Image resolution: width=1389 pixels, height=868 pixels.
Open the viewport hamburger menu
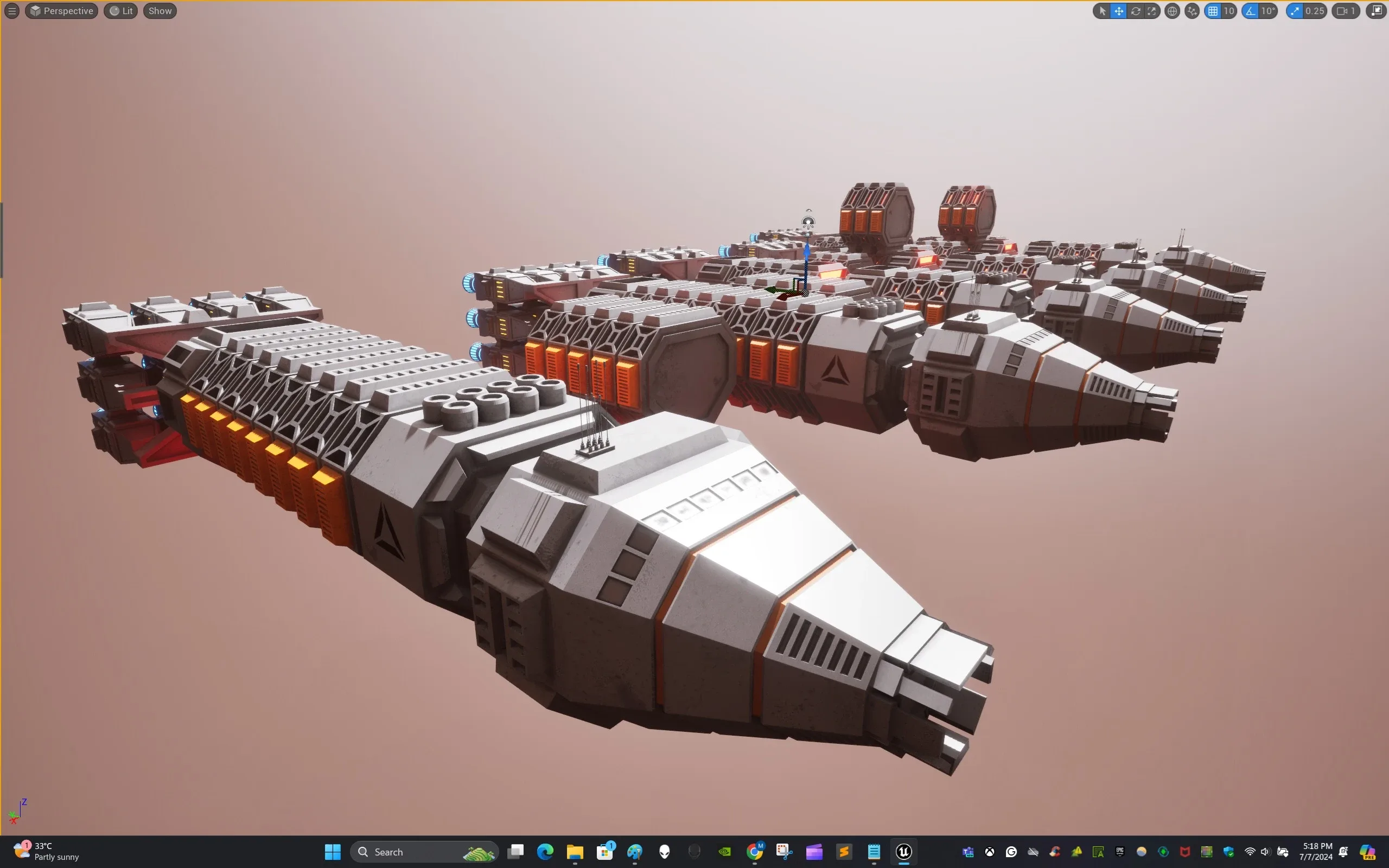point(11,10)
